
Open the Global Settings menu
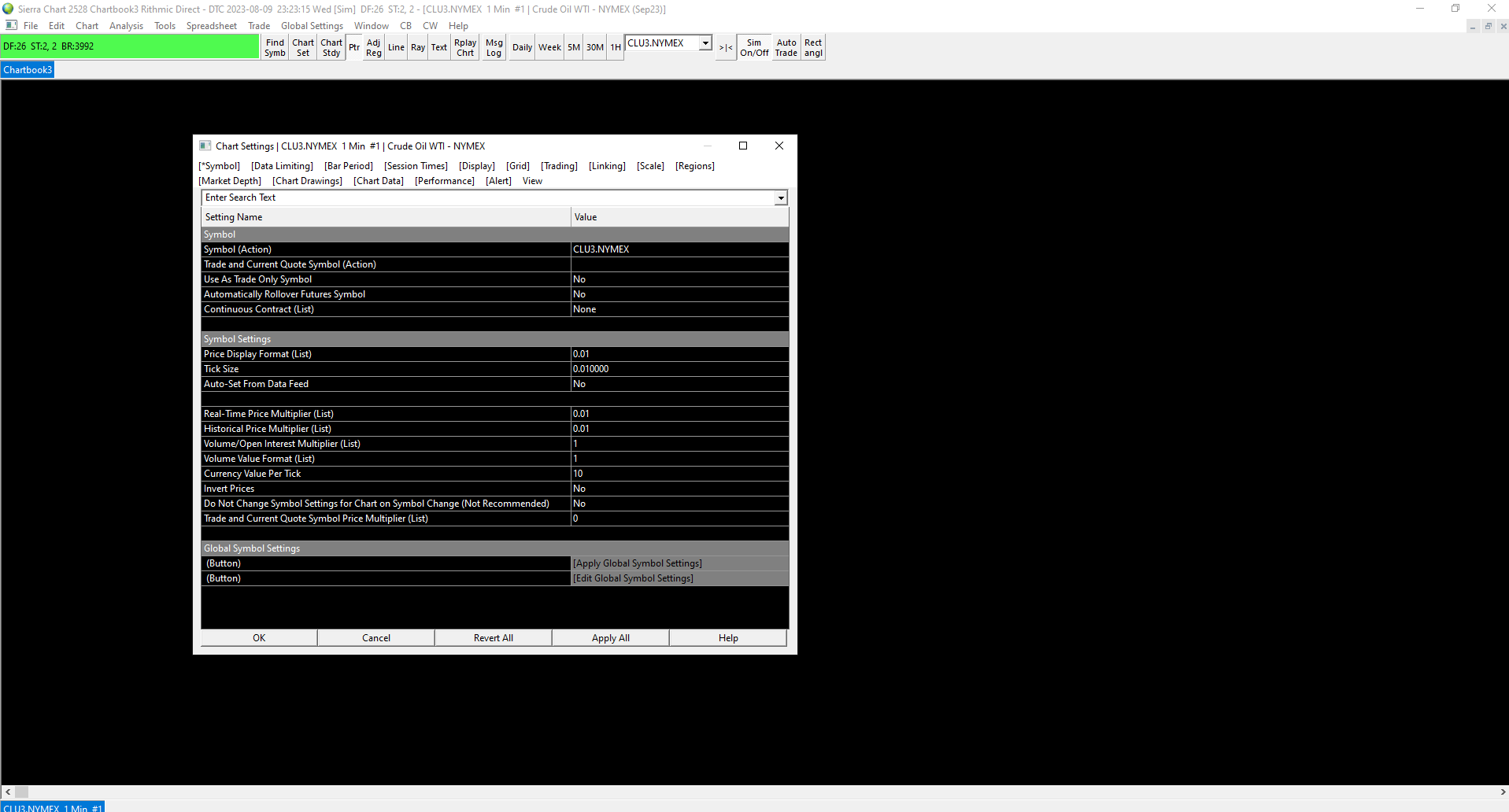tap(312, 26)
